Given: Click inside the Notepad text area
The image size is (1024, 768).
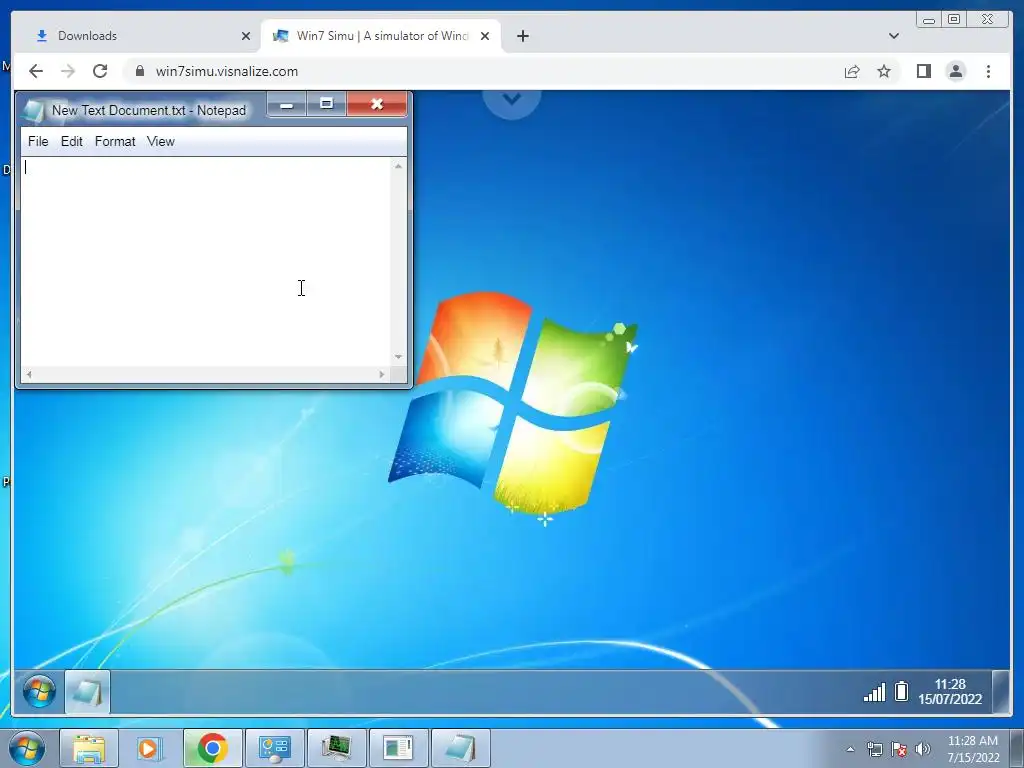Looking at the screenshot, I should point(206,261).
